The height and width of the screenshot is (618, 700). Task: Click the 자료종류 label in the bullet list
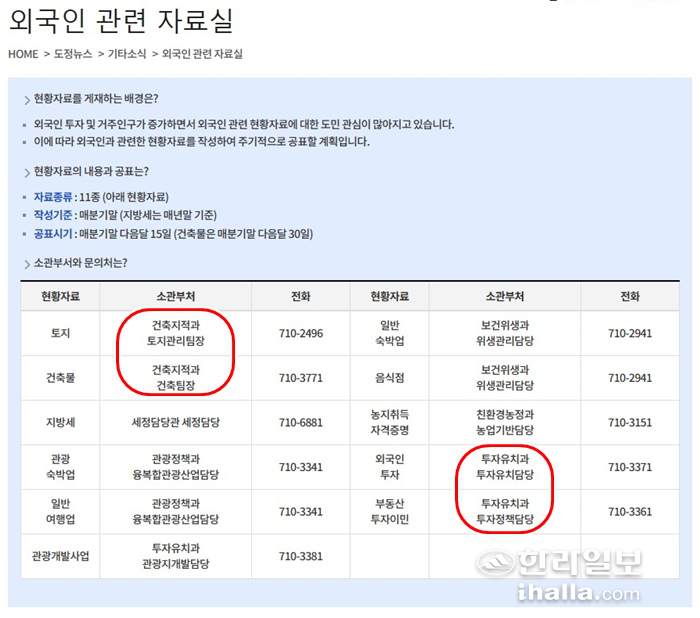point(54,197)
